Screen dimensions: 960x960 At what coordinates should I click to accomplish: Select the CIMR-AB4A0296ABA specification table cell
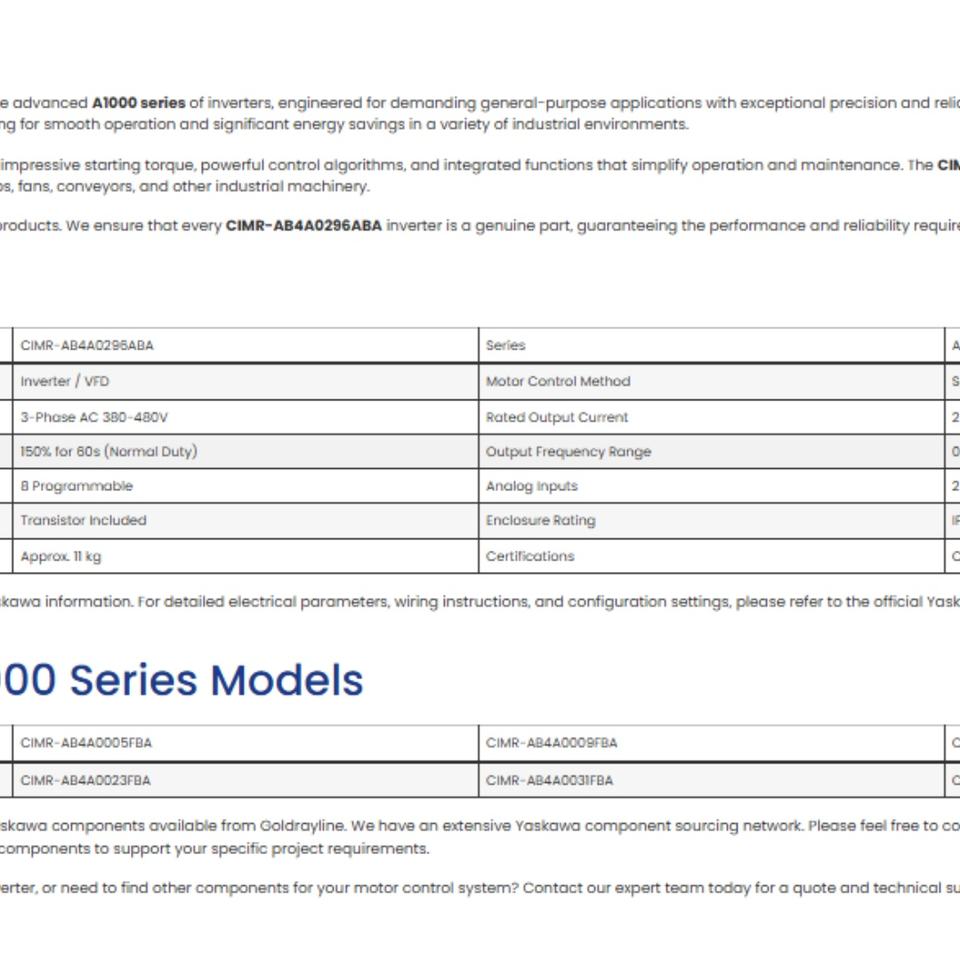pyautogui.click(x=246, y=345)
